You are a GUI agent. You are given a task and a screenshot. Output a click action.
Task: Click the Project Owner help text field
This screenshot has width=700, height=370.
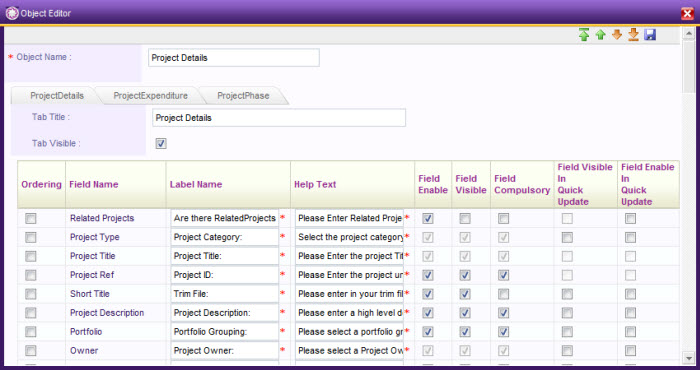(349, 351)
